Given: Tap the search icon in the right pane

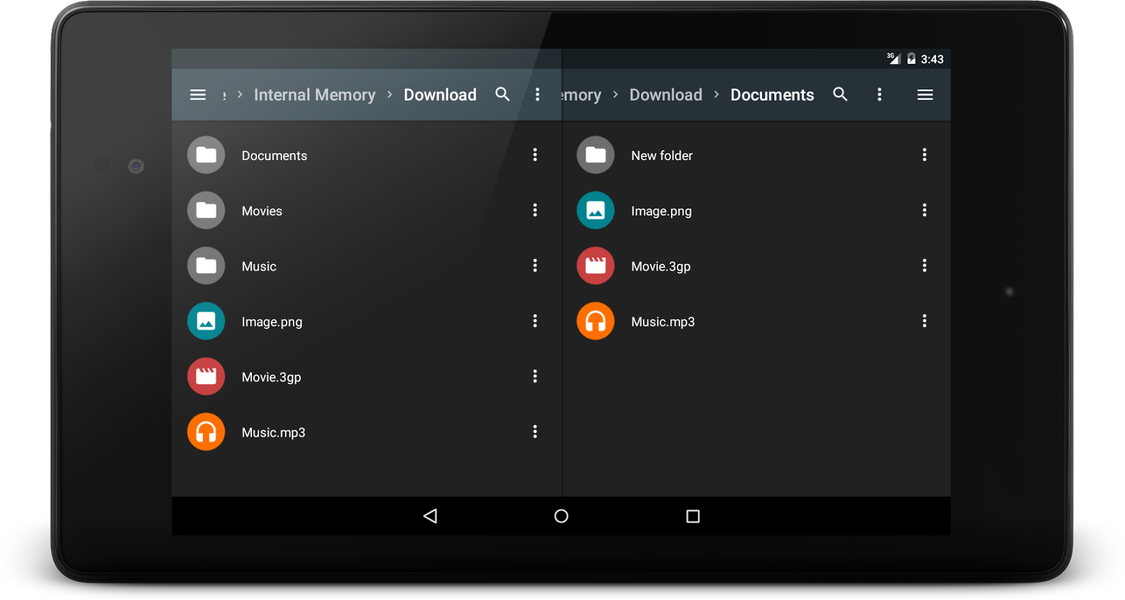Looking at the screenshot, I should pos(840,94).
